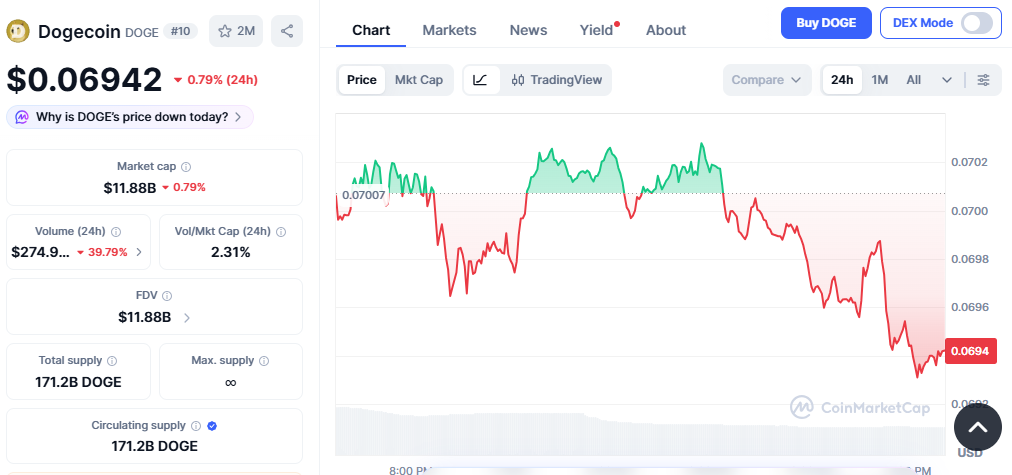Expand Volume (24h) details chevron

139,252
